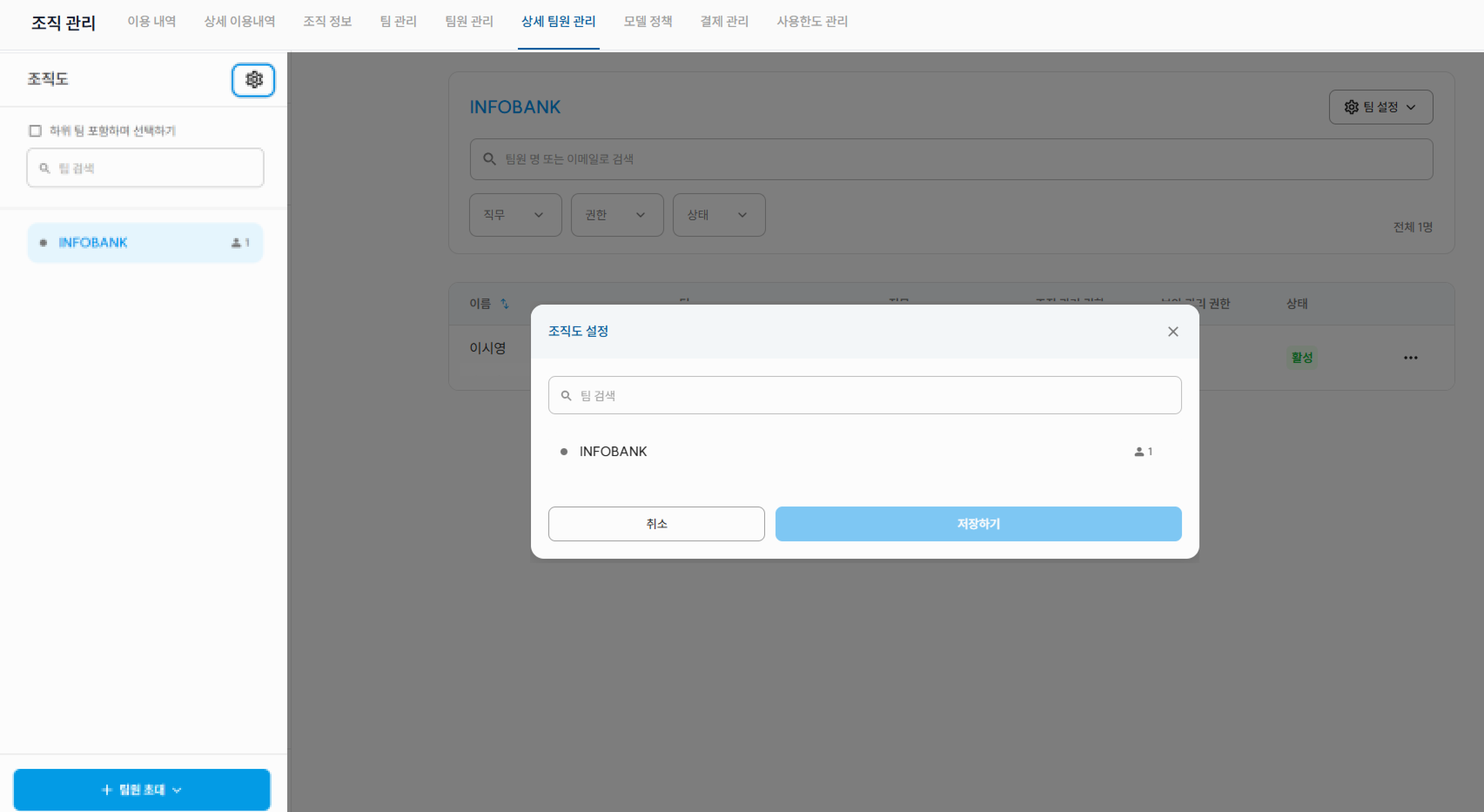Image resolution: width=1484 pixels, height=812 pixels.
Task: Open the three-dot menu for 이시영
Action: (x=1410, y=358)
